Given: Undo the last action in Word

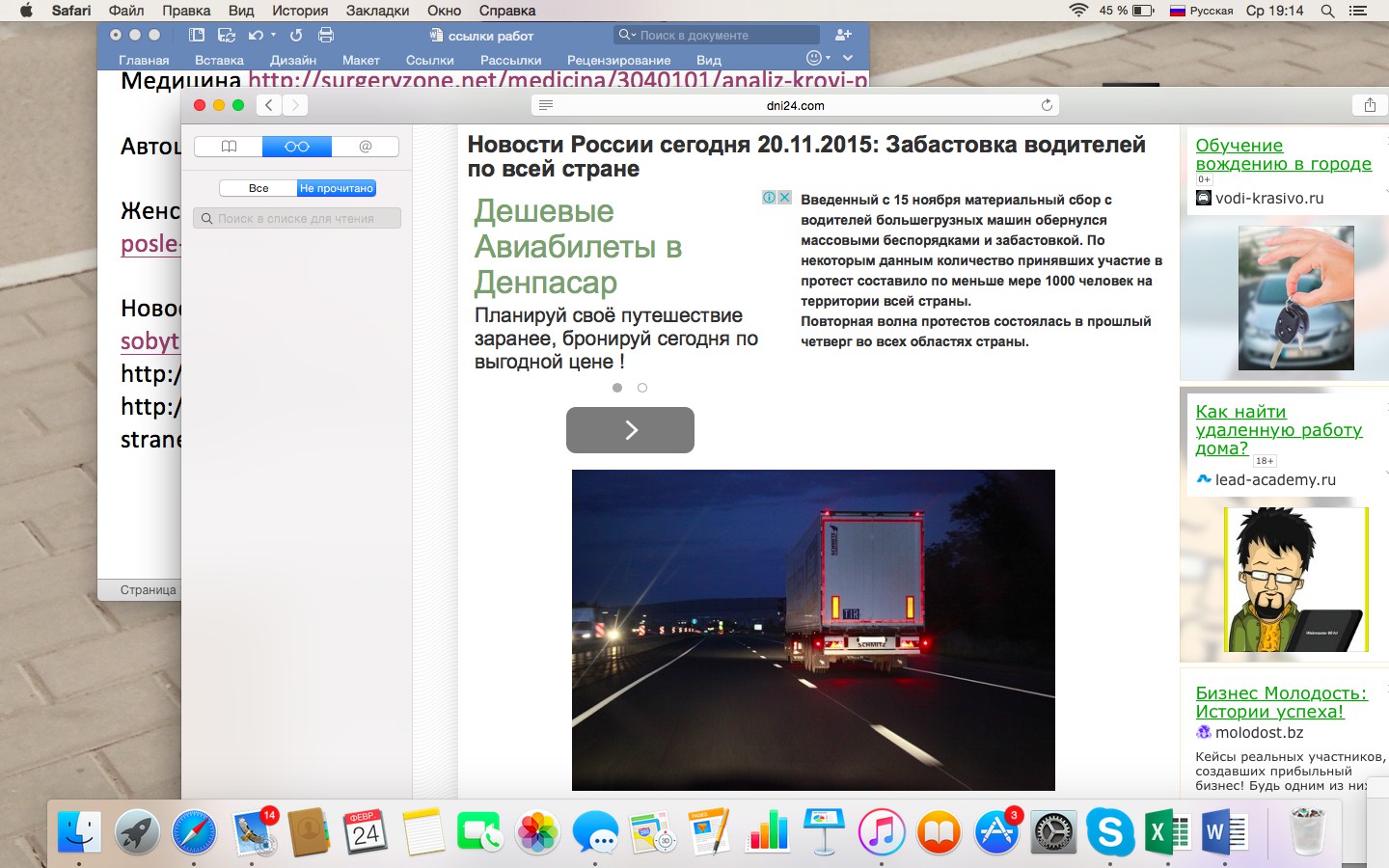Looking at the screenshot, I should pyautogui.click(x=256, y=35).
